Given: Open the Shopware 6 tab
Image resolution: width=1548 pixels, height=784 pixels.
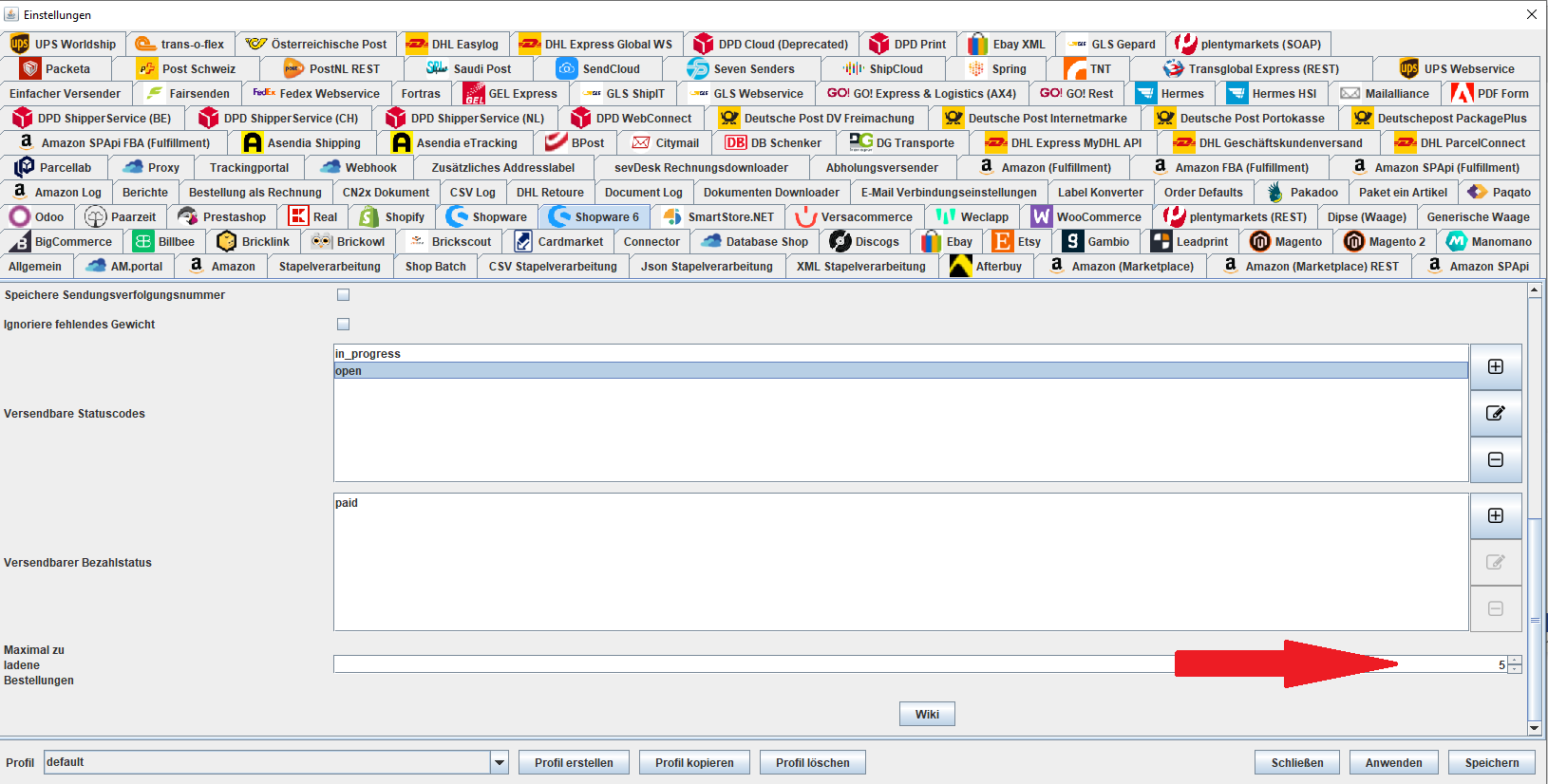Looking at the screenshot, I should point(595,216).
